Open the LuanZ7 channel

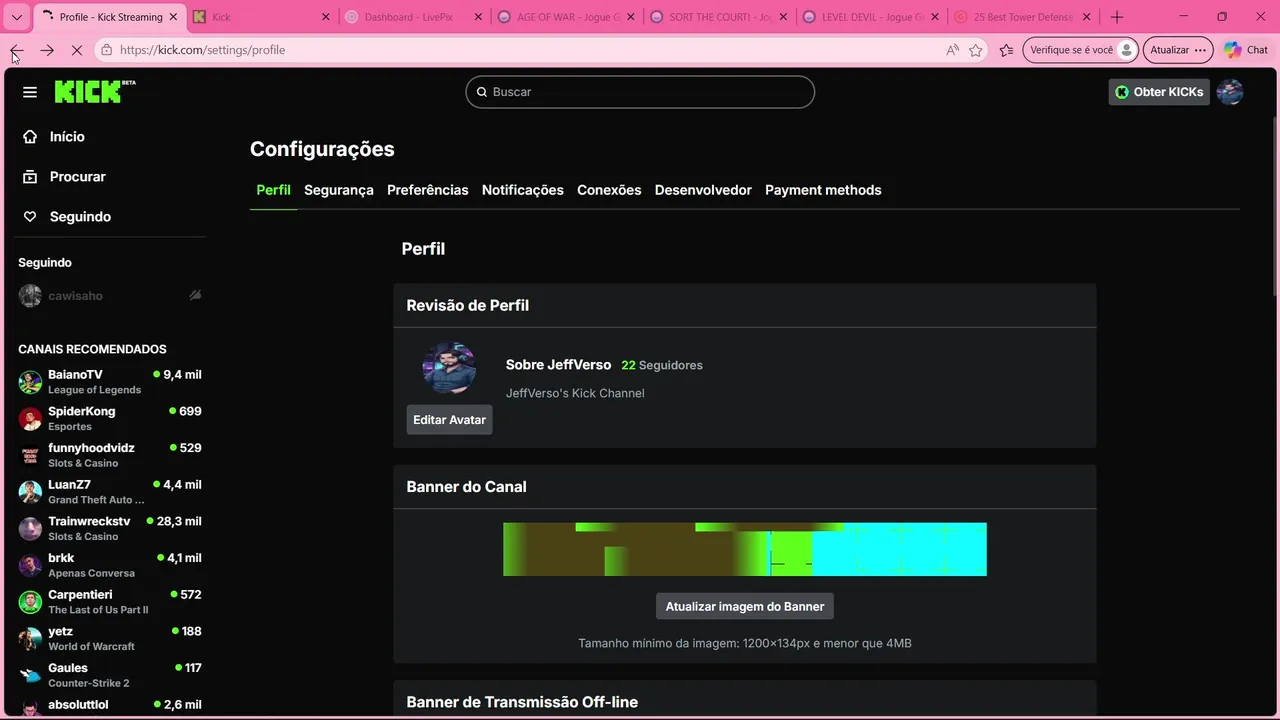(x=69, y=485)
